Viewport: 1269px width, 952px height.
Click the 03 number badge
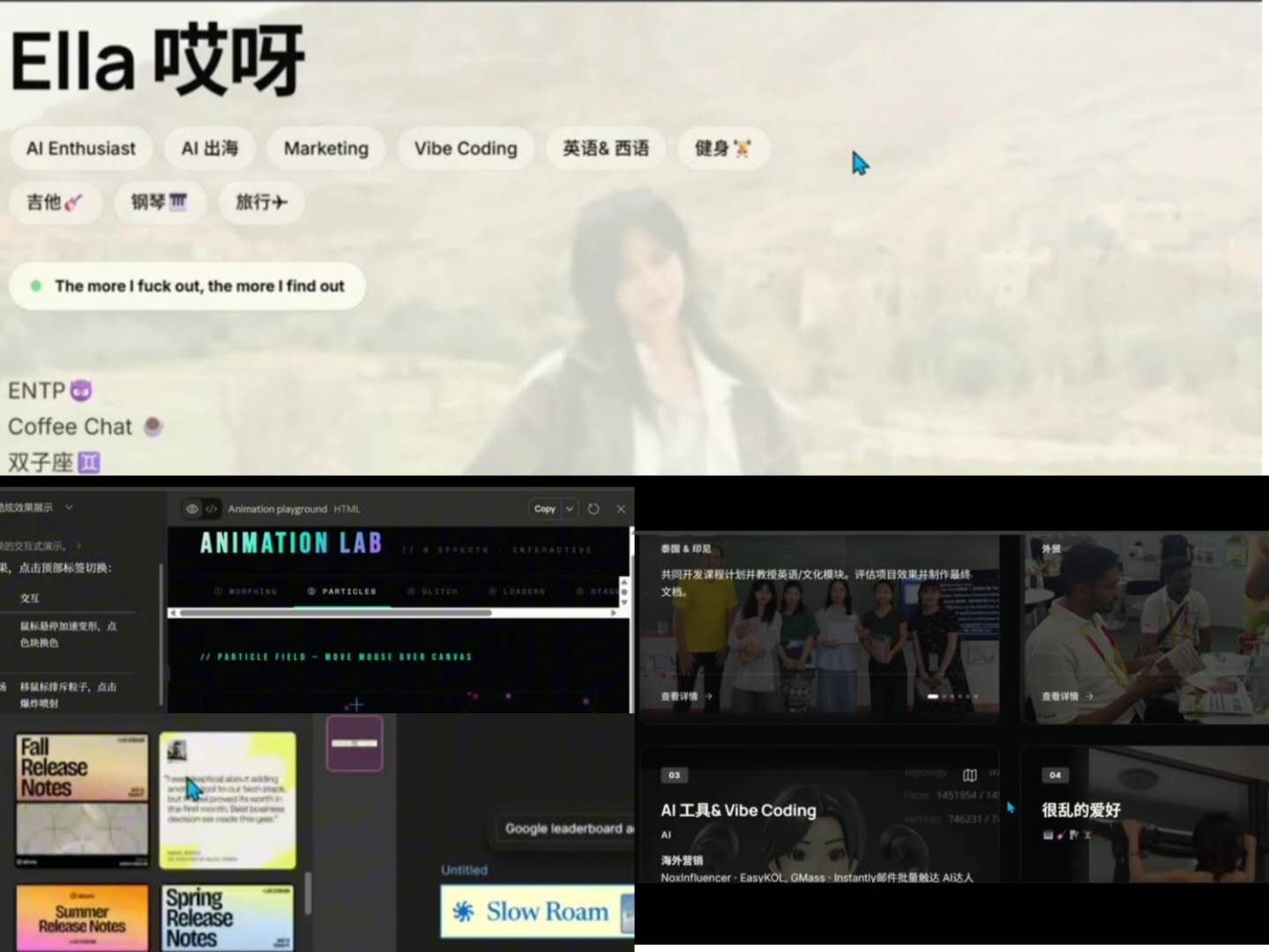674,776
